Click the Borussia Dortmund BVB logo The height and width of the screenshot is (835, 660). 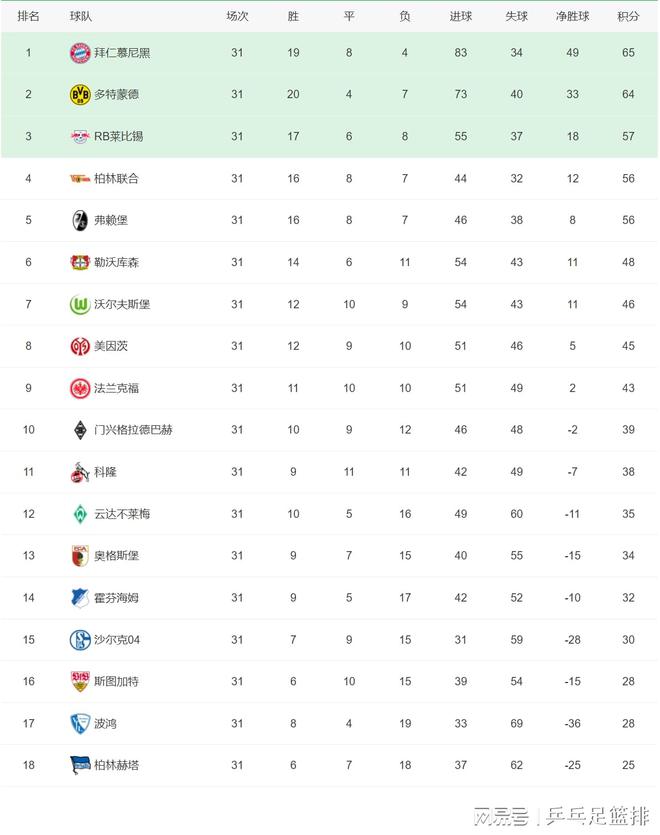coord(80,94)
